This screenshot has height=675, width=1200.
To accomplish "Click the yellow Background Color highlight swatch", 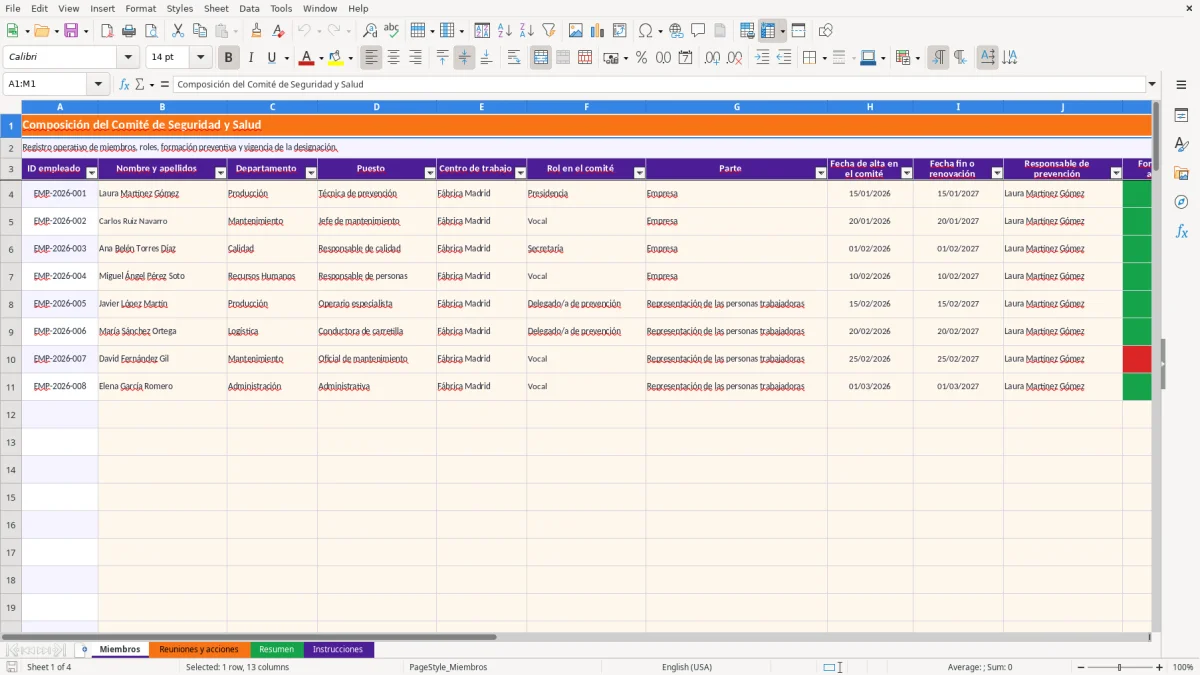I will pyautogui.click(x=336, y=57).
